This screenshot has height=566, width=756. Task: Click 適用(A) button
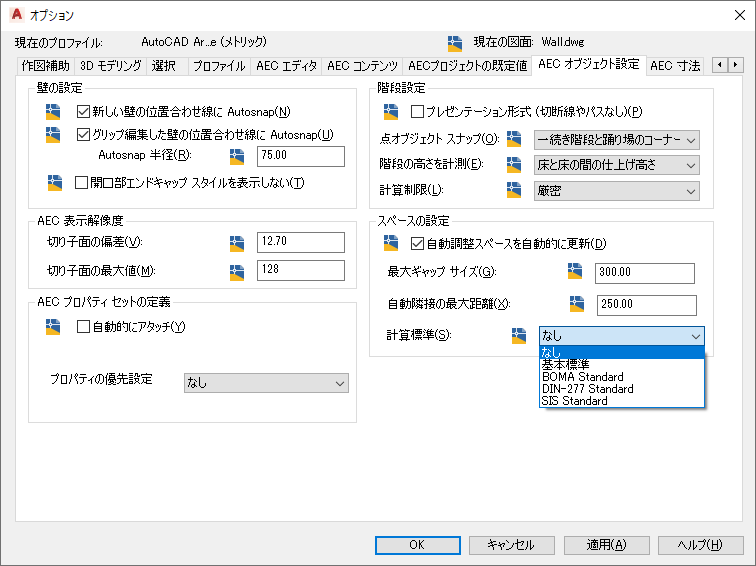(x=606, y=545)
